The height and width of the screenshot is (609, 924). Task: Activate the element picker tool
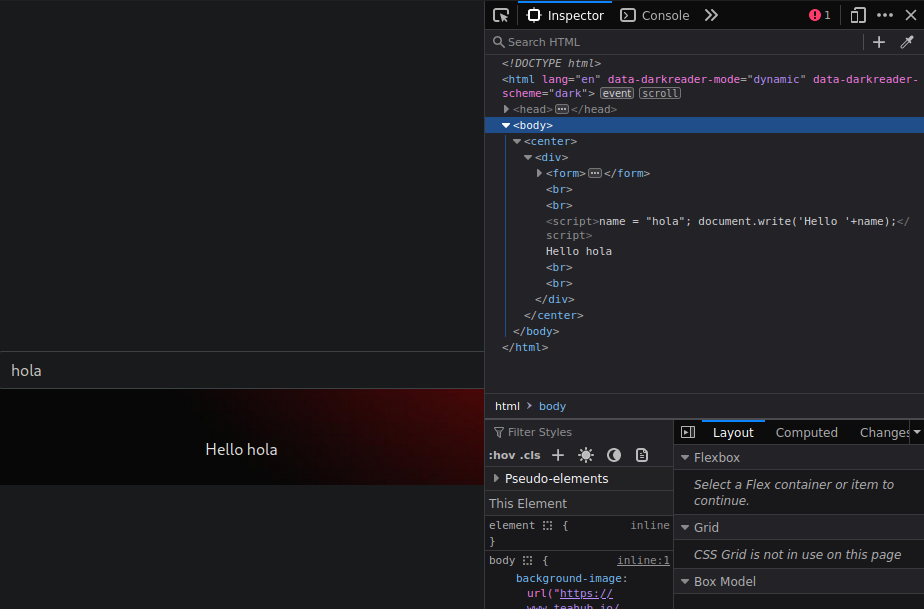click(x=501, y=15)
